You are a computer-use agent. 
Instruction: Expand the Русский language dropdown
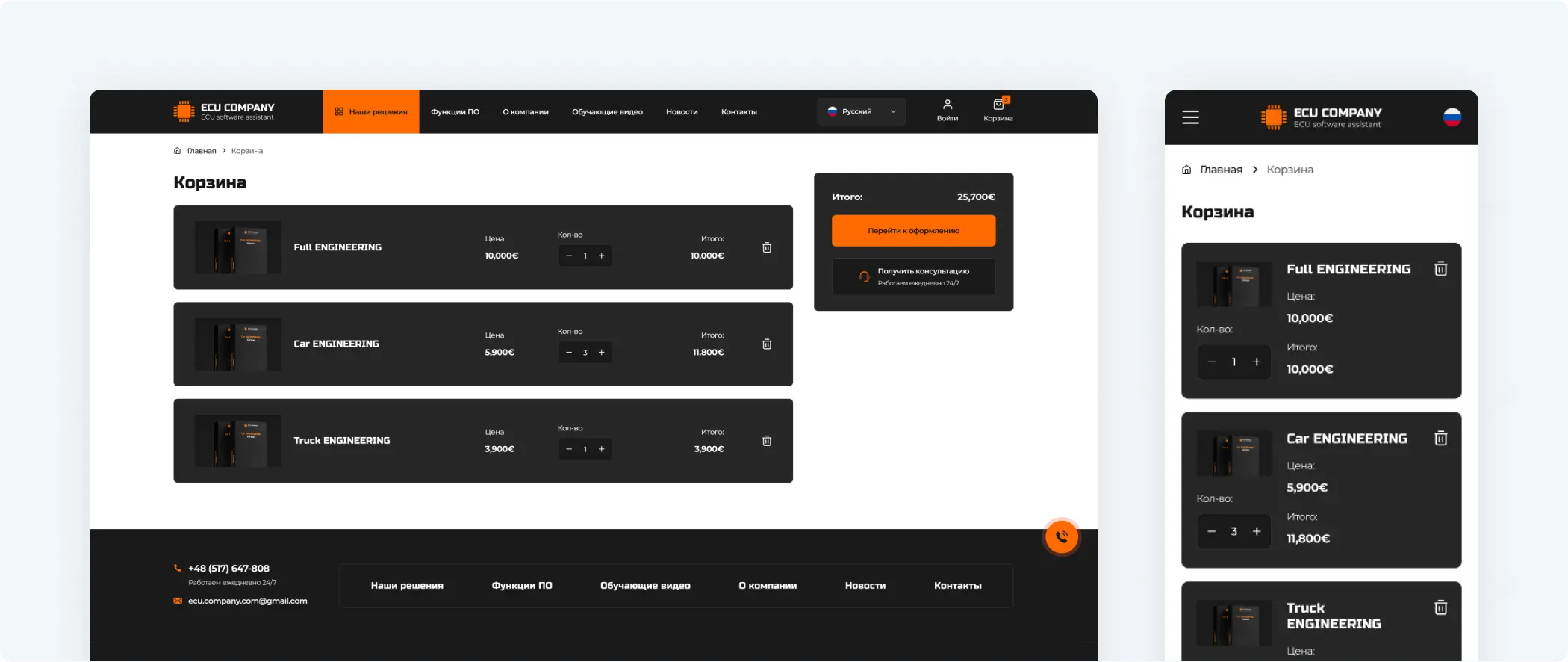tap(861, 111)
